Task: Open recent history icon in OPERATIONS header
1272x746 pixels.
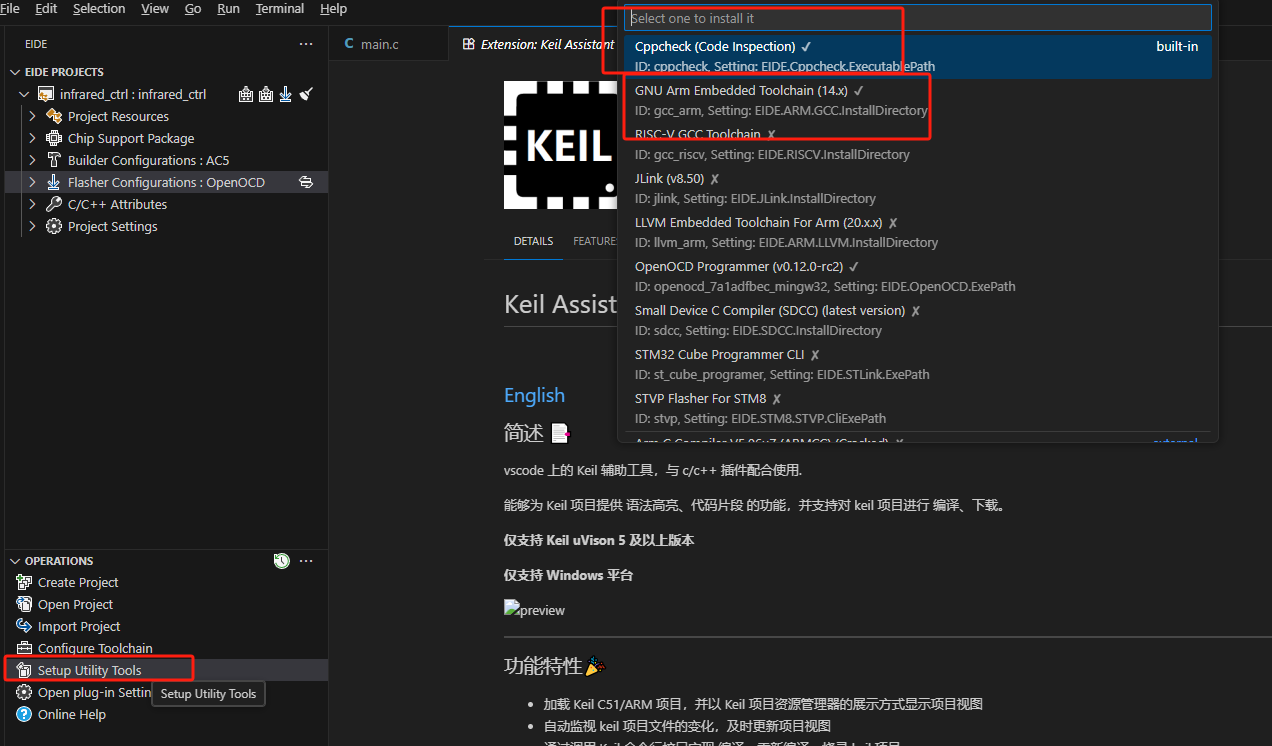Action: 281,561
